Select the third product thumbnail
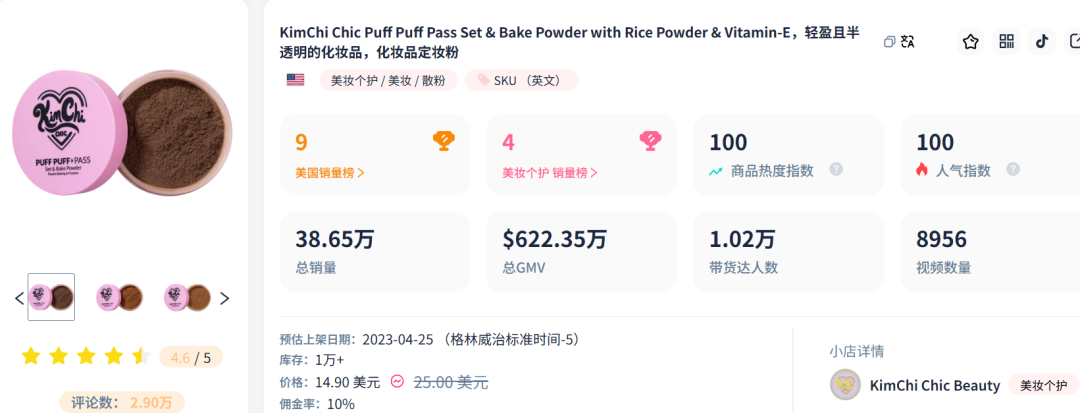The image size is (1080, 413). [x=187, y=297]
